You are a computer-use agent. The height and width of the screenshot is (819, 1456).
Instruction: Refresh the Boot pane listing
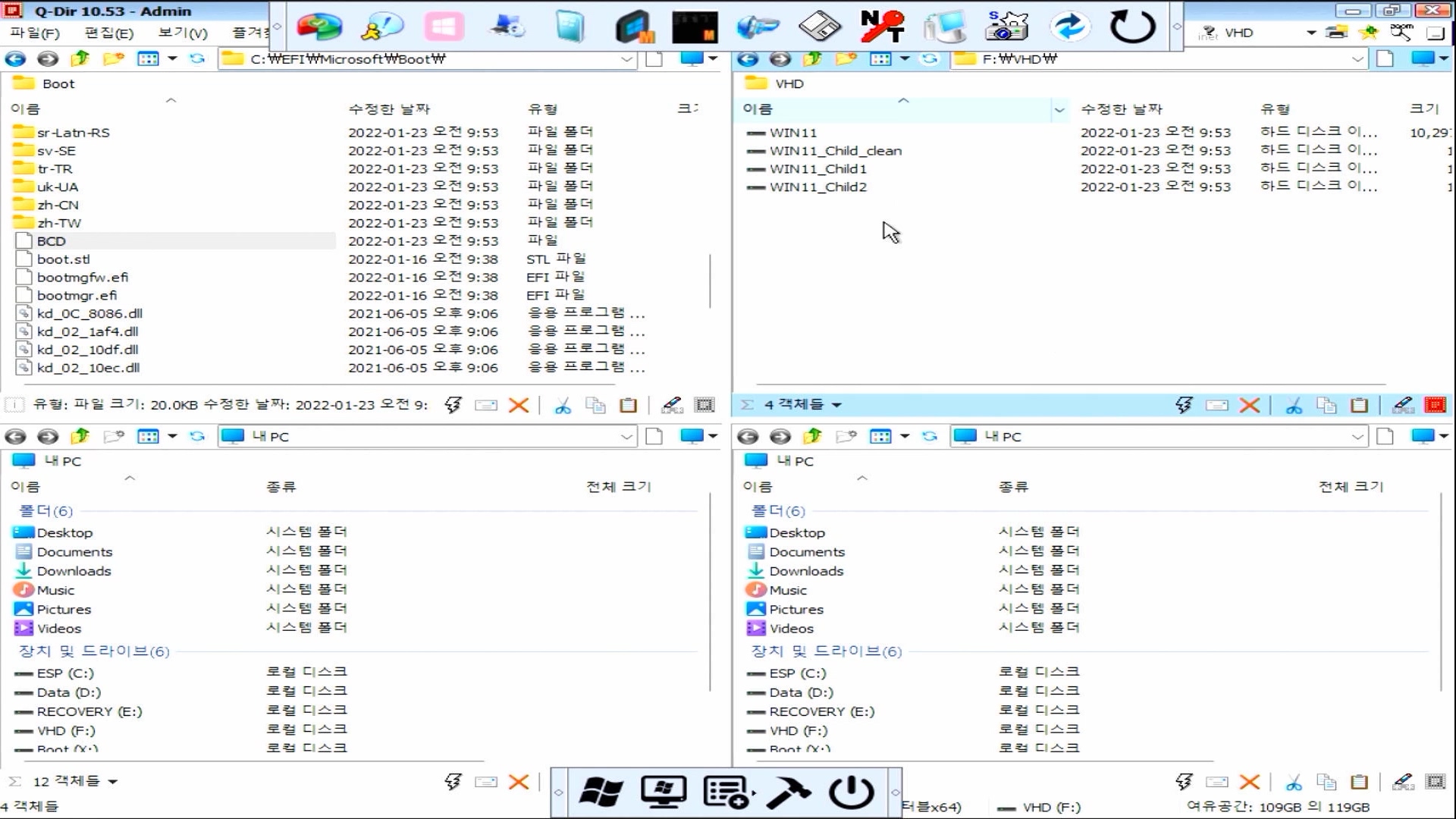pos(197,58)
